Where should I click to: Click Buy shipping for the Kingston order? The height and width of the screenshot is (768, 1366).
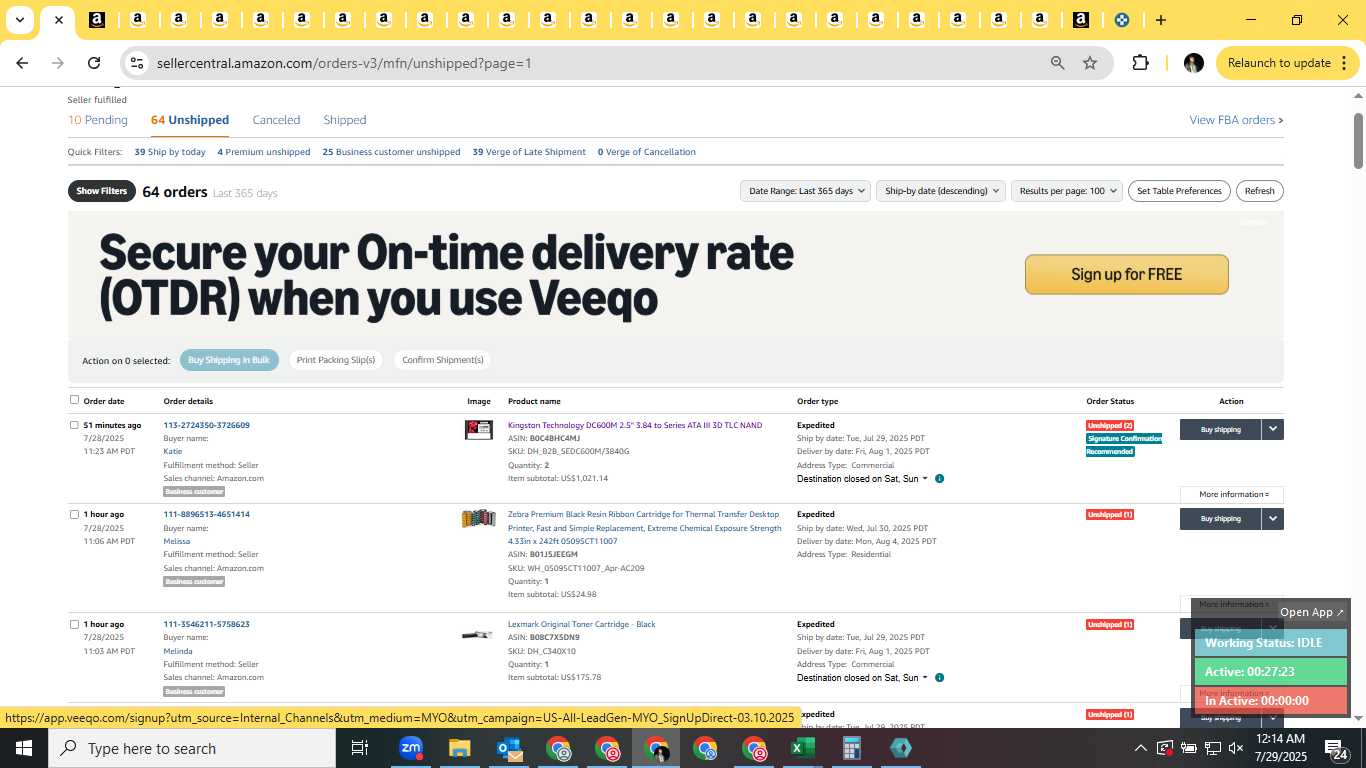coord(1220,429)
